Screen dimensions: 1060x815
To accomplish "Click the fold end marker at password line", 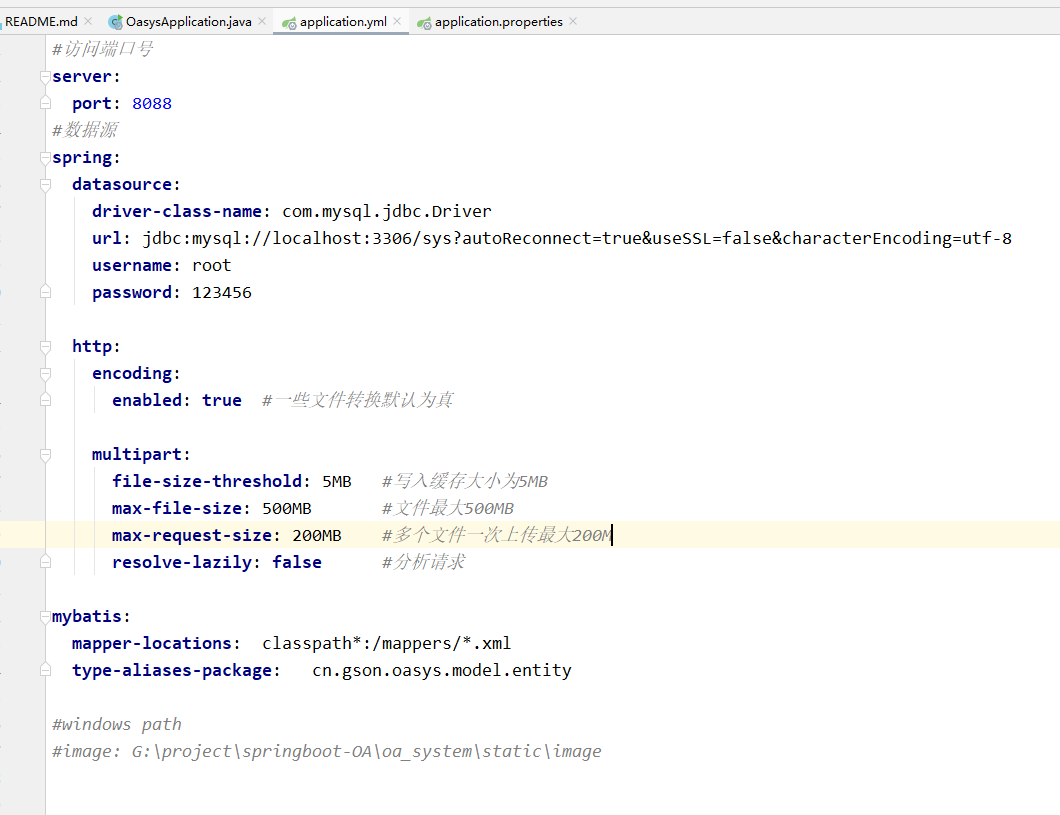I will tap(45, 292).
